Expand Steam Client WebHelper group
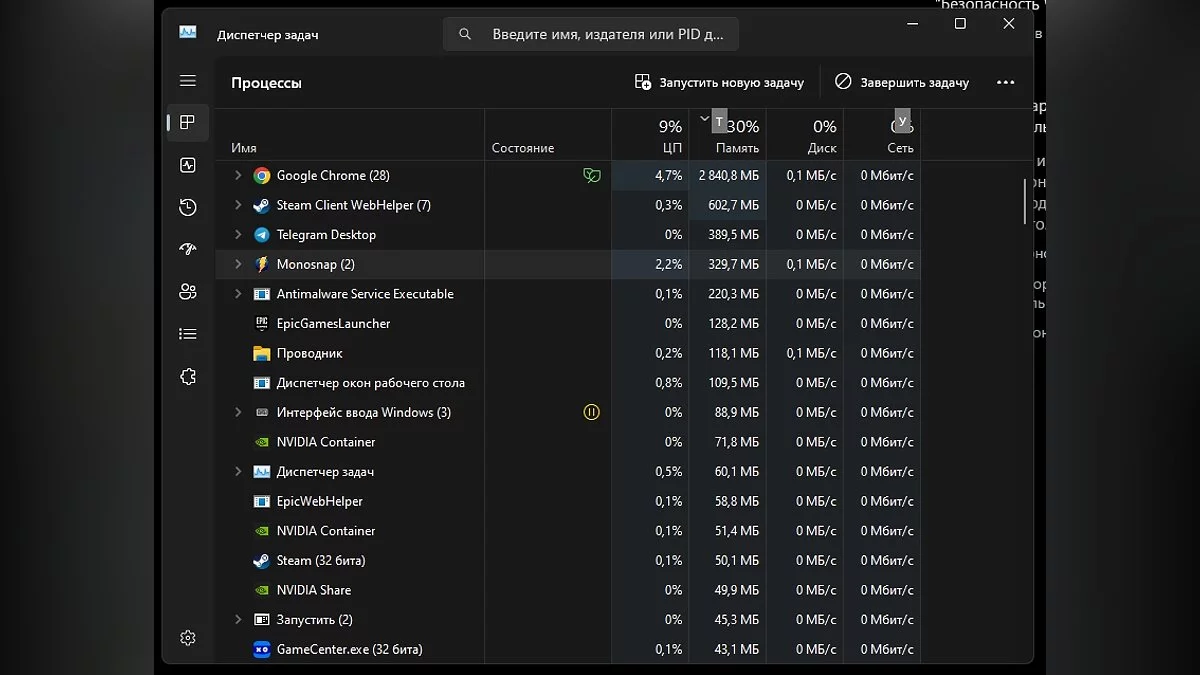Screen dimensions: 1200x675 (x=238, y=205)
